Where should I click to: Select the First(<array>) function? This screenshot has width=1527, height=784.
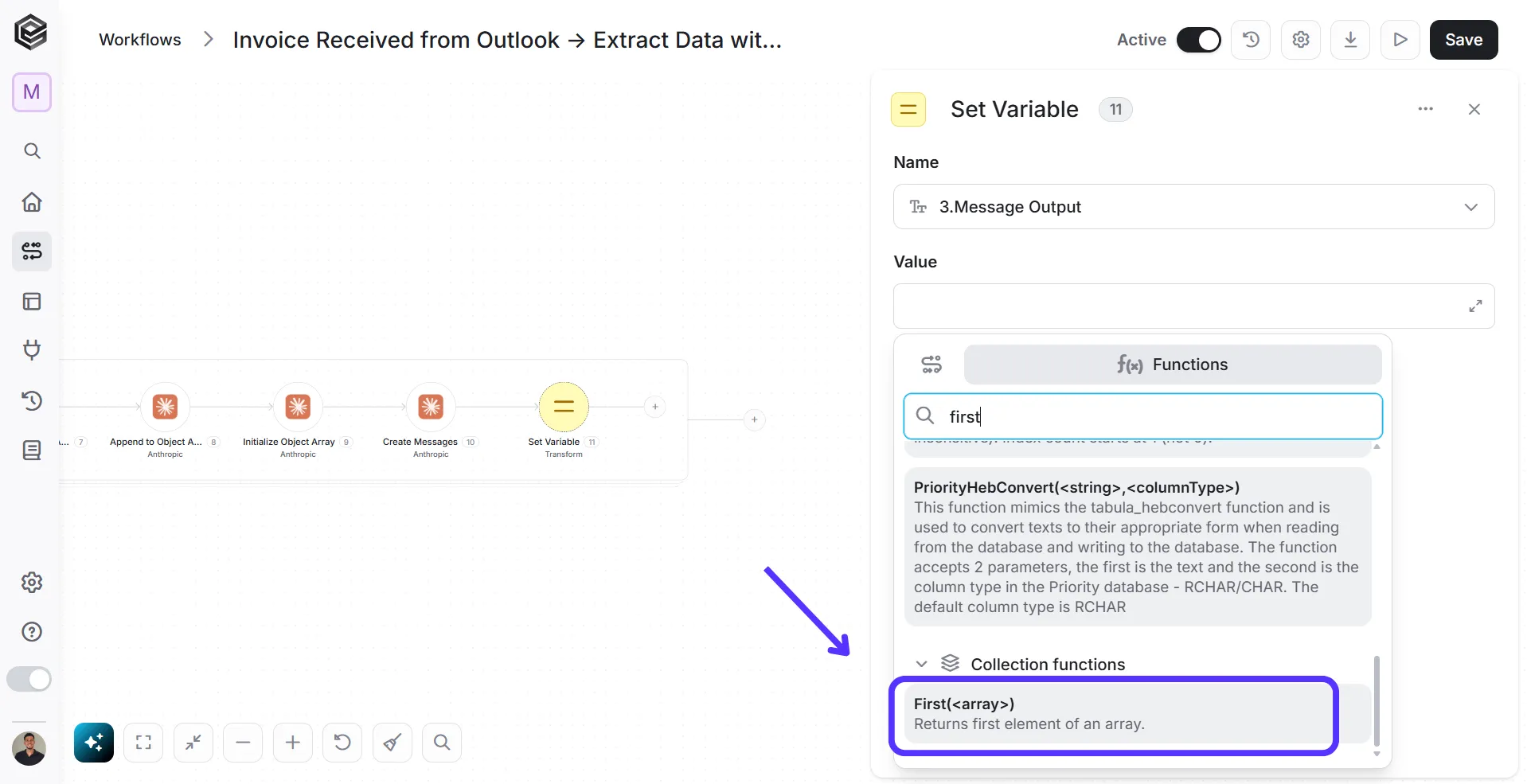[x=1138, y=714]
